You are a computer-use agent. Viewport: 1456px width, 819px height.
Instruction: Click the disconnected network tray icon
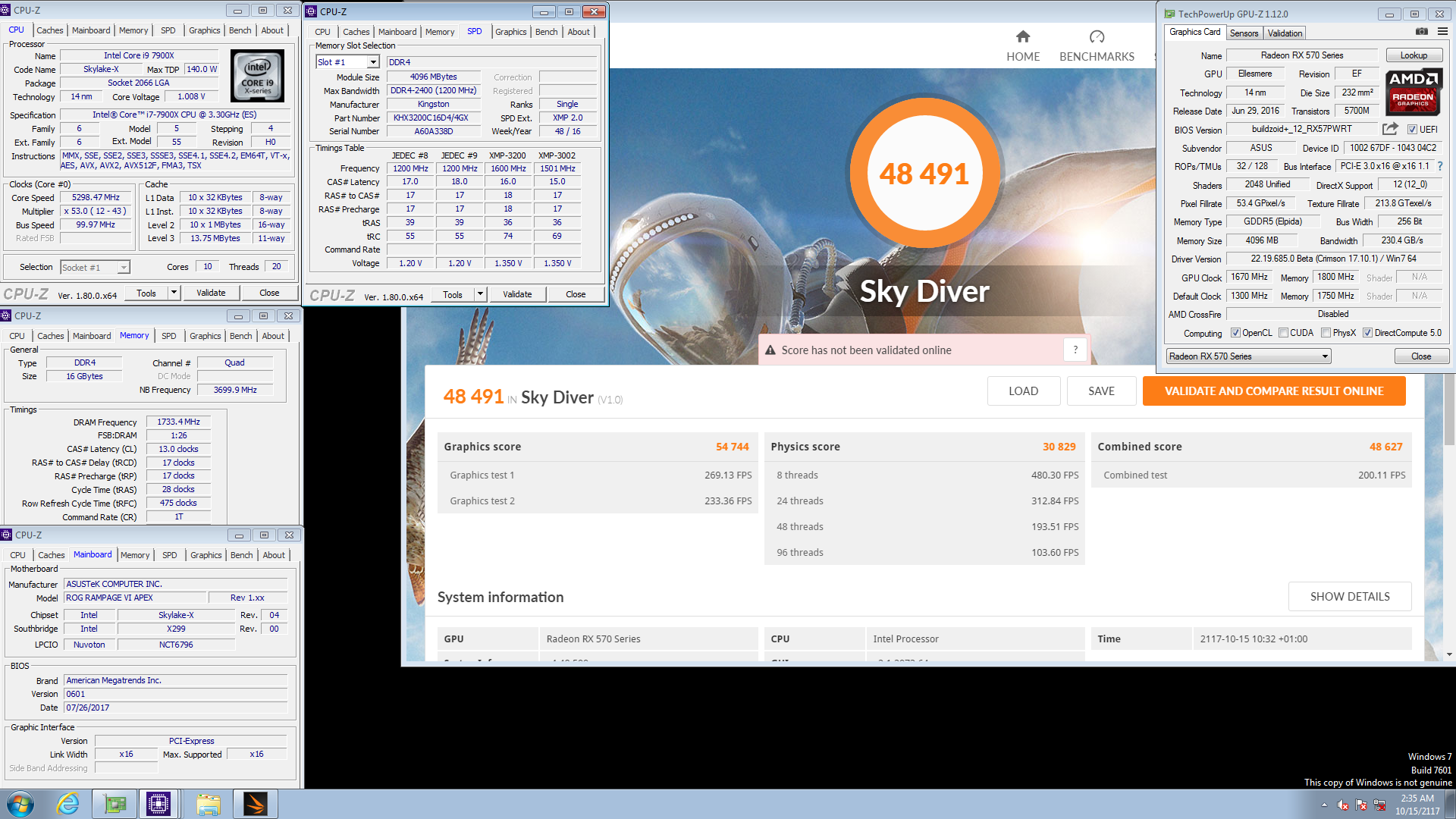coord(1379,805)
